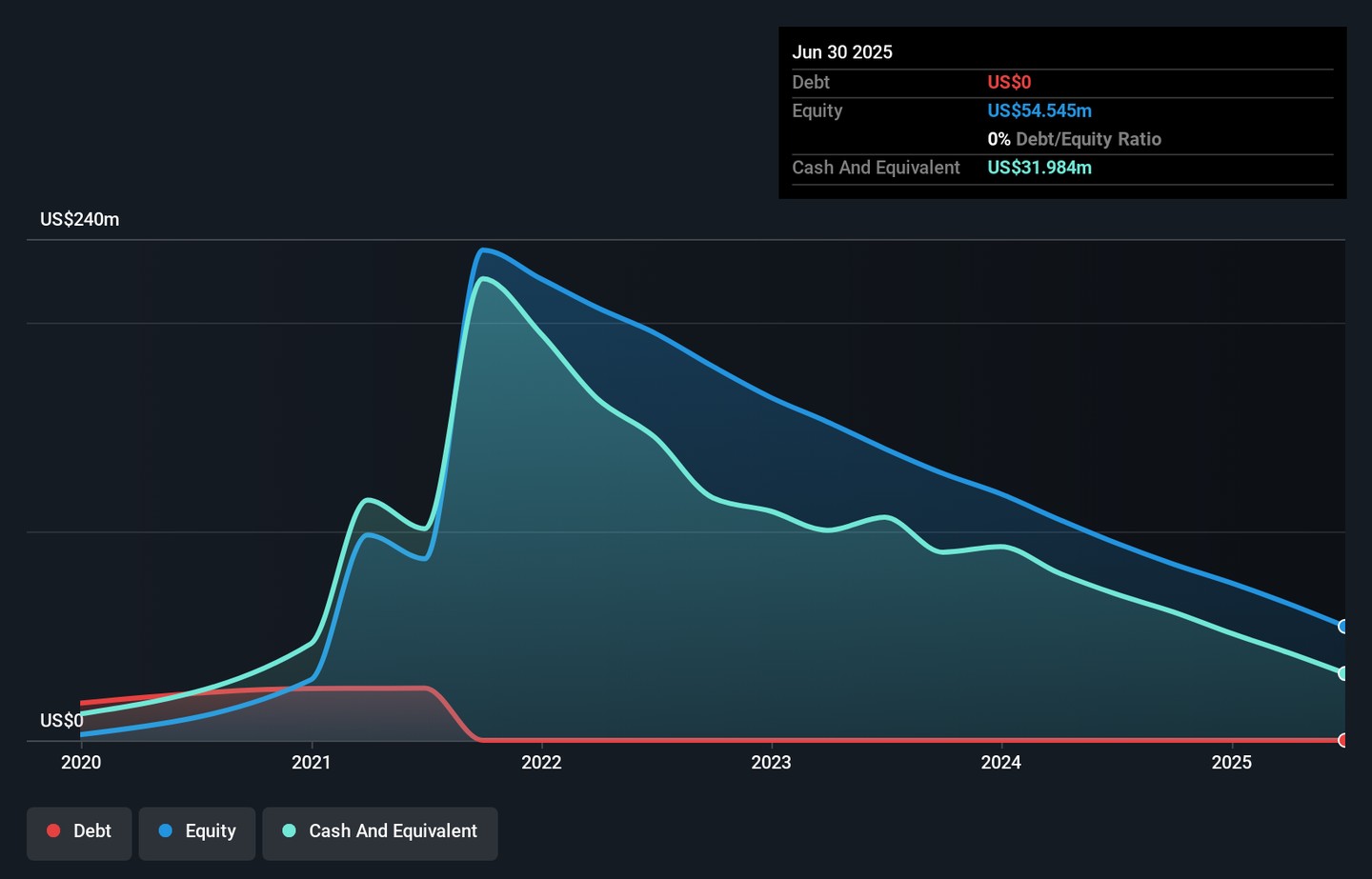This screenshot has height=879, width=1372.
Task: Toggle the Equity series in the legend
Action: 197,831
